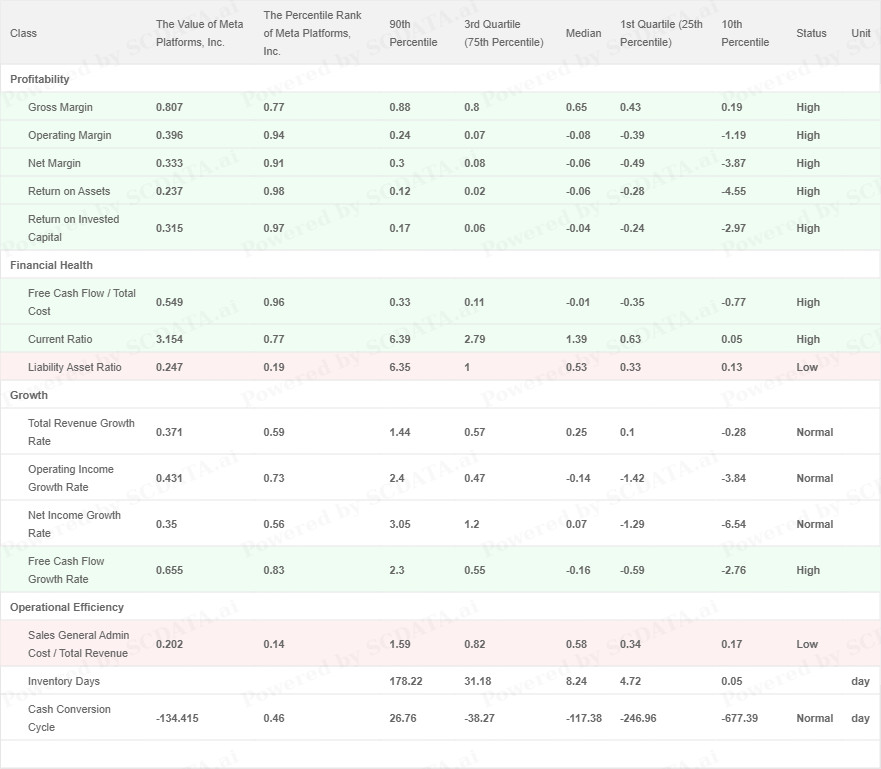Click the Total Revenue Growth Rate label

click(x=81, y=432)
